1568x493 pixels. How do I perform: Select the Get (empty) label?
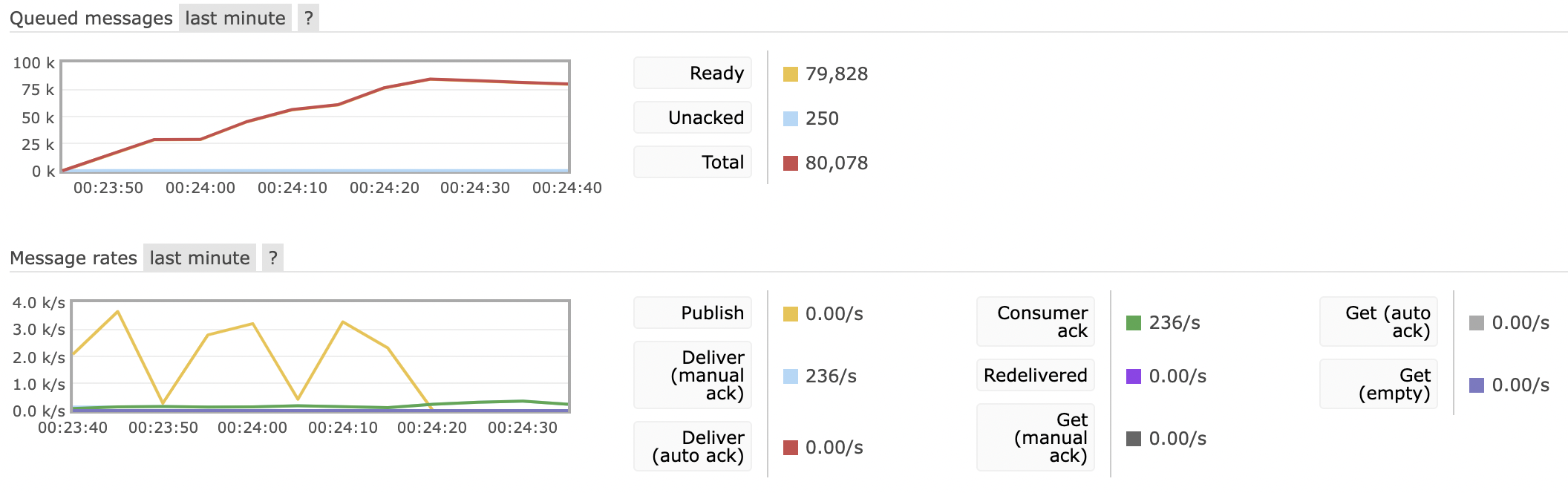click(x=1379, y=384)
